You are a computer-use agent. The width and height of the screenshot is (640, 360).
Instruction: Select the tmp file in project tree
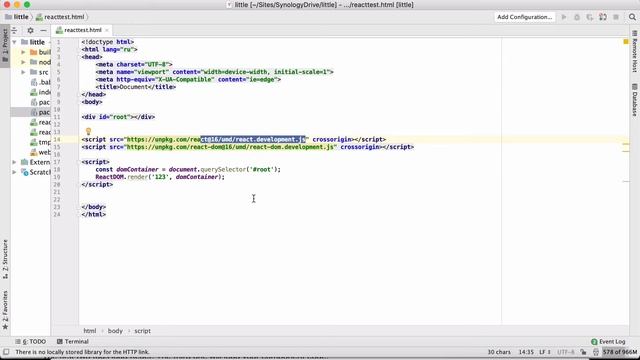[x=40, y=142]
